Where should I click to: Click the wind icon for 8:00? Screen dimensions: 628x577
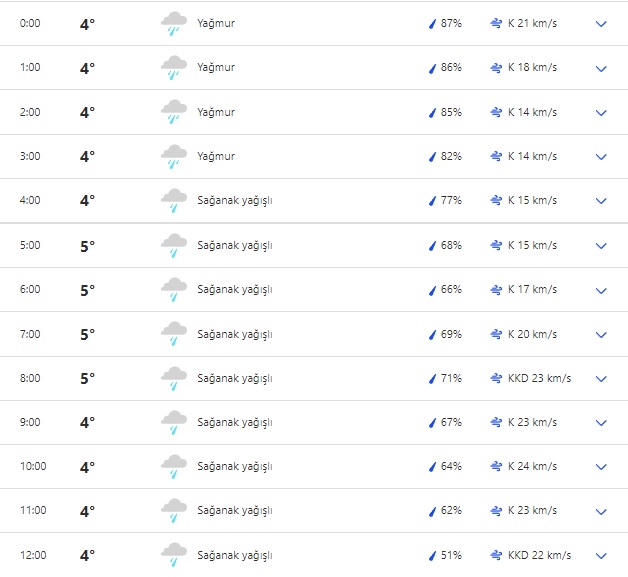tap(497, 378)
